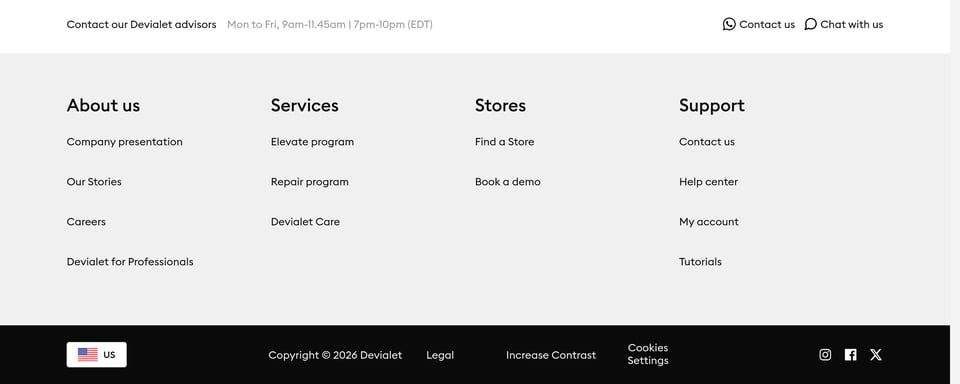Open Devialet for Professionals
Screen dimensions: 960x384
pos(130,262)
